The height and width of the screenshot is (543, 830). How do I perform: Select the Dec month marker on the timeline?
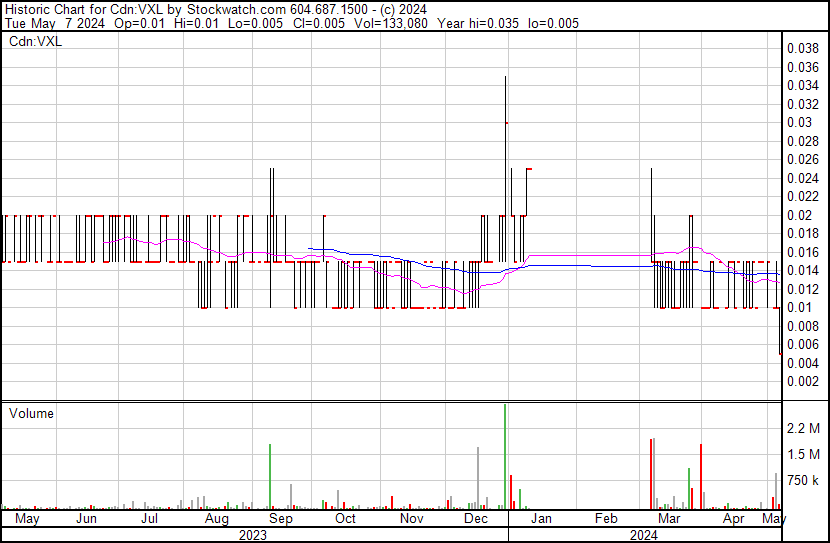(476, 519)
